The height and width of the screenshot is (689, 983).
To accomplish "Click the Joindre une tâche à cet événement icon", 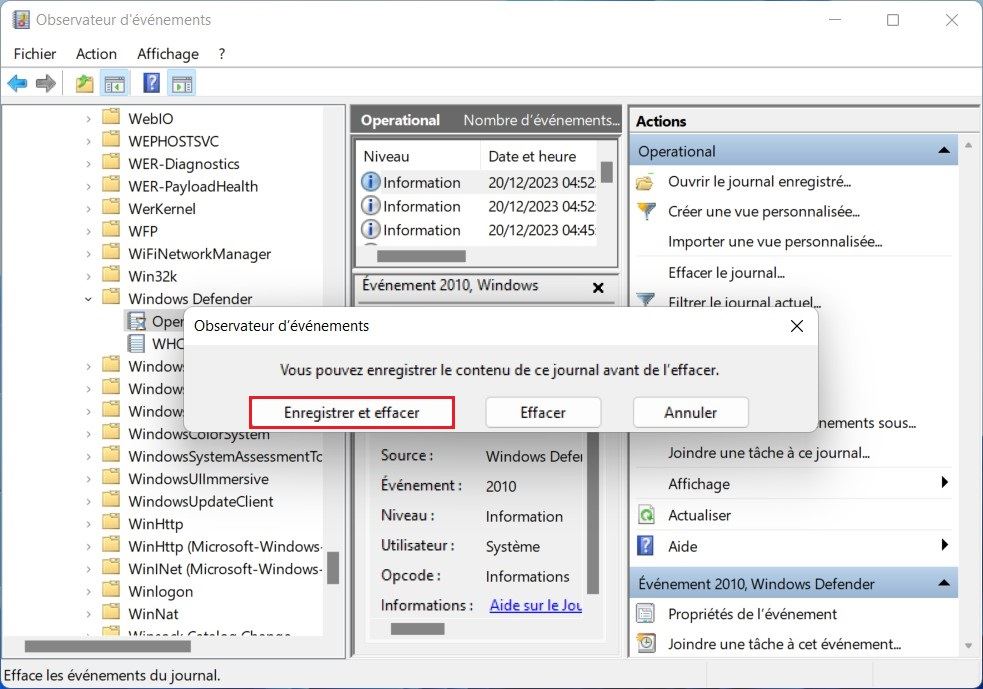I will 649,644.
